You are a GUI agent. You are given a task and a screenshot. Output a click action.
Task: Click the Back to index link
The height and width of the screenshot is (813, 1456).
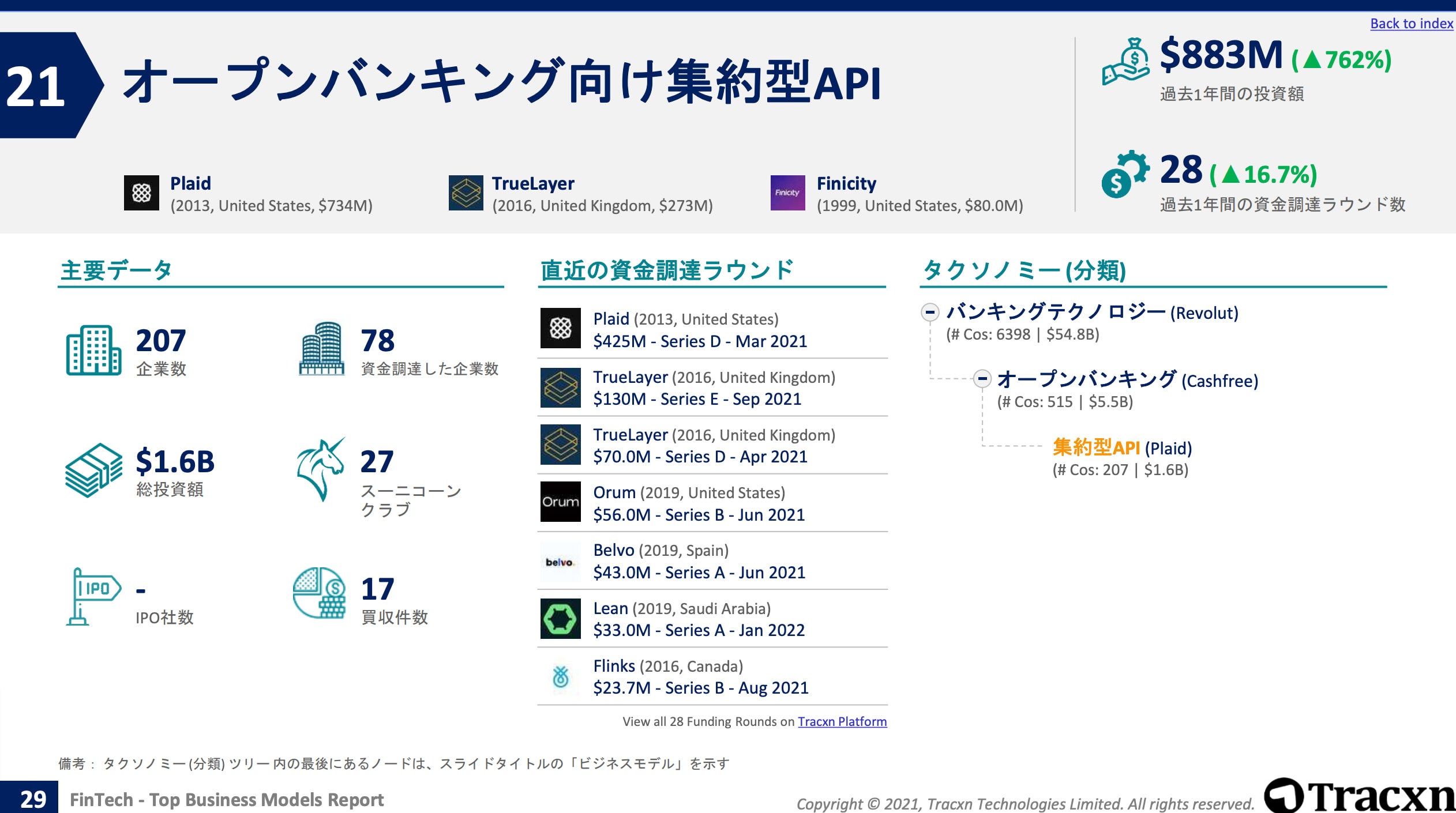coord(1411,24)
